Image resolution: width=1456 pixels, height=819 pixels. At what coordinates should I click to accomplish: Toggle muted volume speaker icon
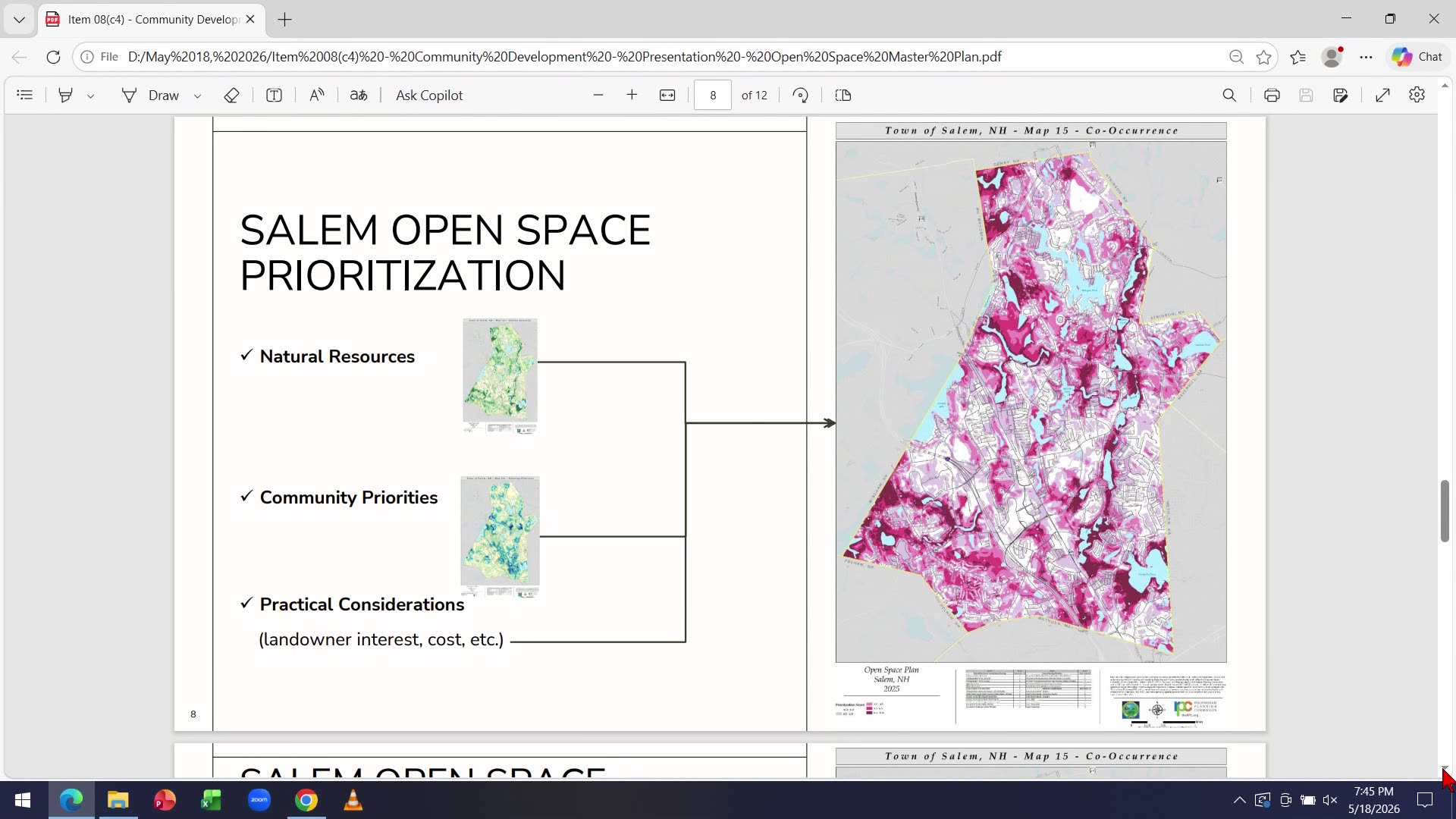point(1330,800)
